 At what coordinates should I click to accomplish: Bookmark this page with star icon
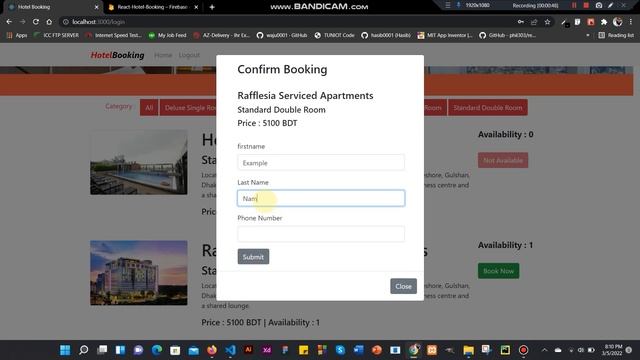coord(547,22)
